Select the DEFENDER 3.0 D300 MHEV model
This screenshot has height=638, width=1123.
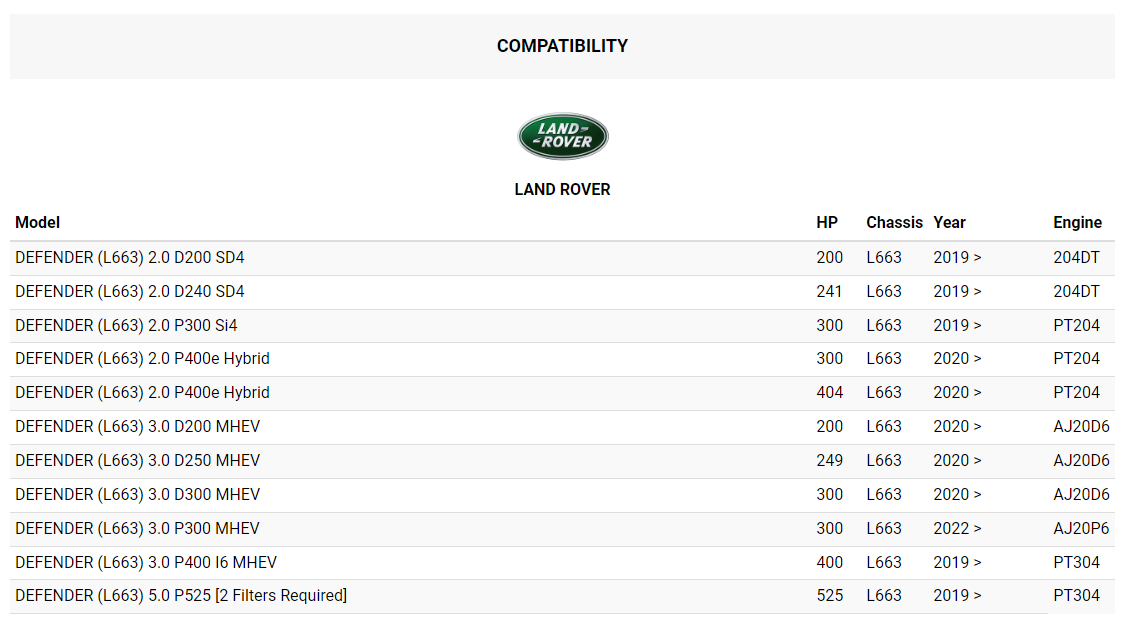click(138, 495)
